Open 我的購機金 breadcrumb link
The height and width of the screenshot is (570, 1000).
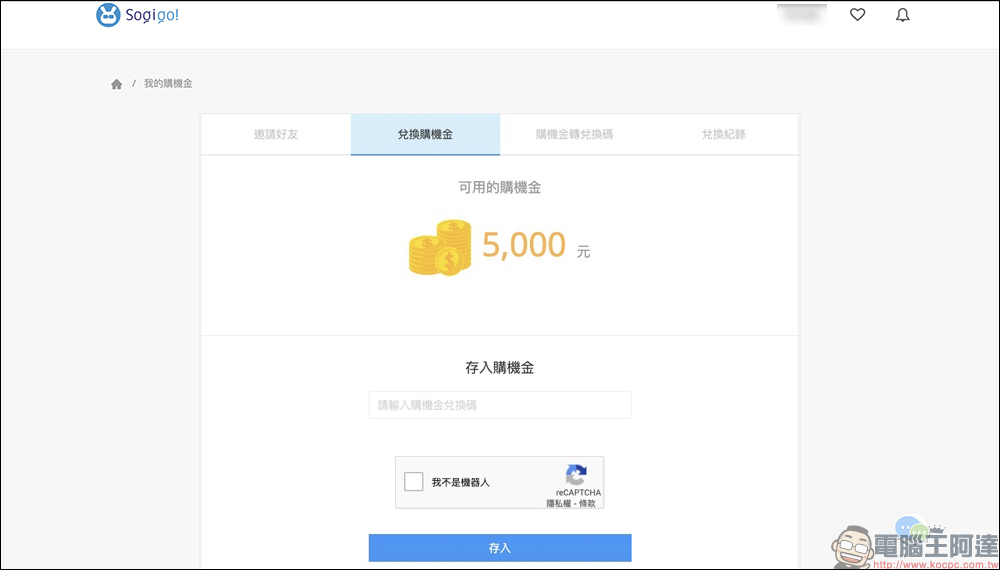coord(168,84)
